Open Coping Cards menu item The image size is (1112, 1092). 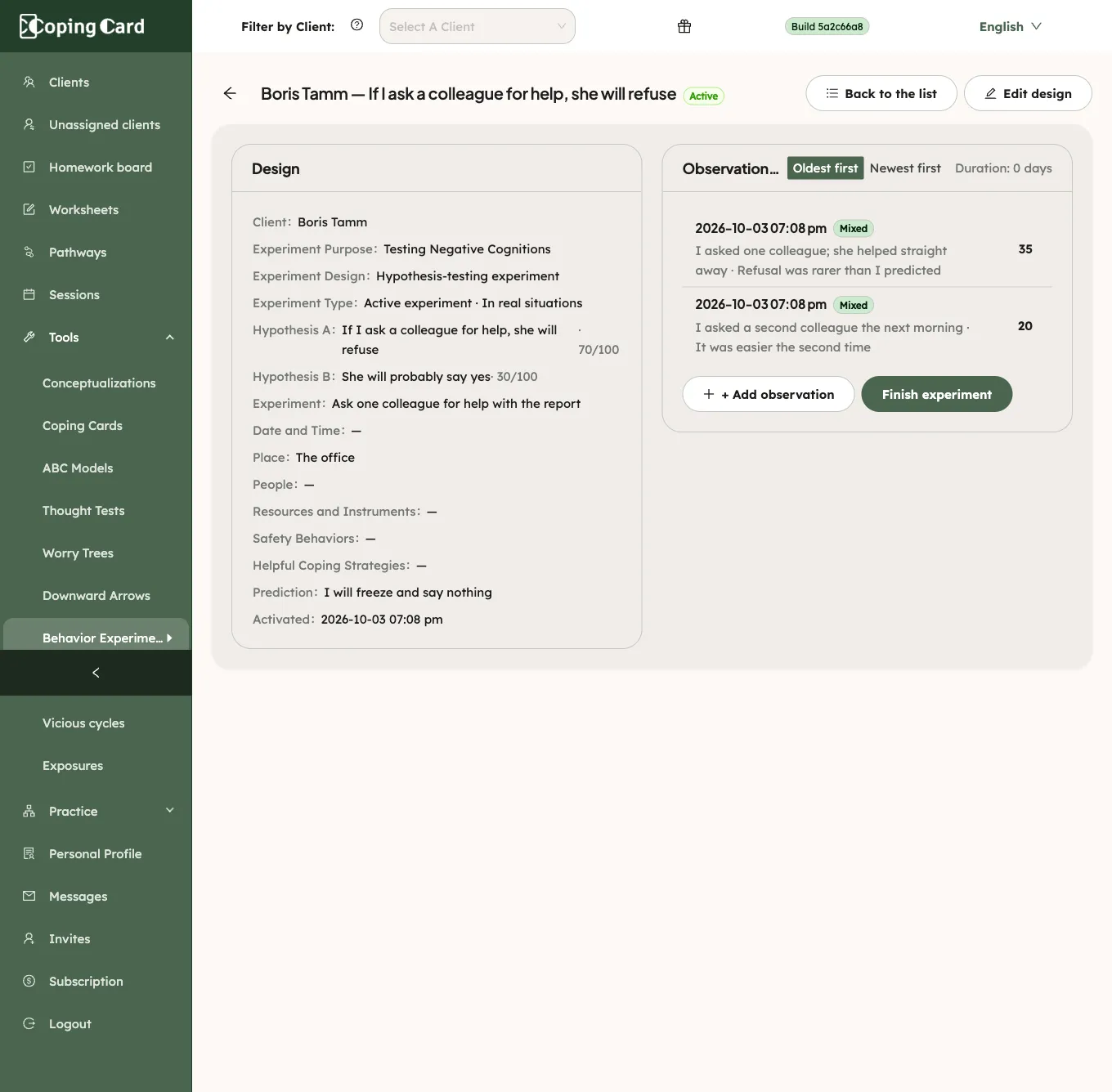coord(83,425)
